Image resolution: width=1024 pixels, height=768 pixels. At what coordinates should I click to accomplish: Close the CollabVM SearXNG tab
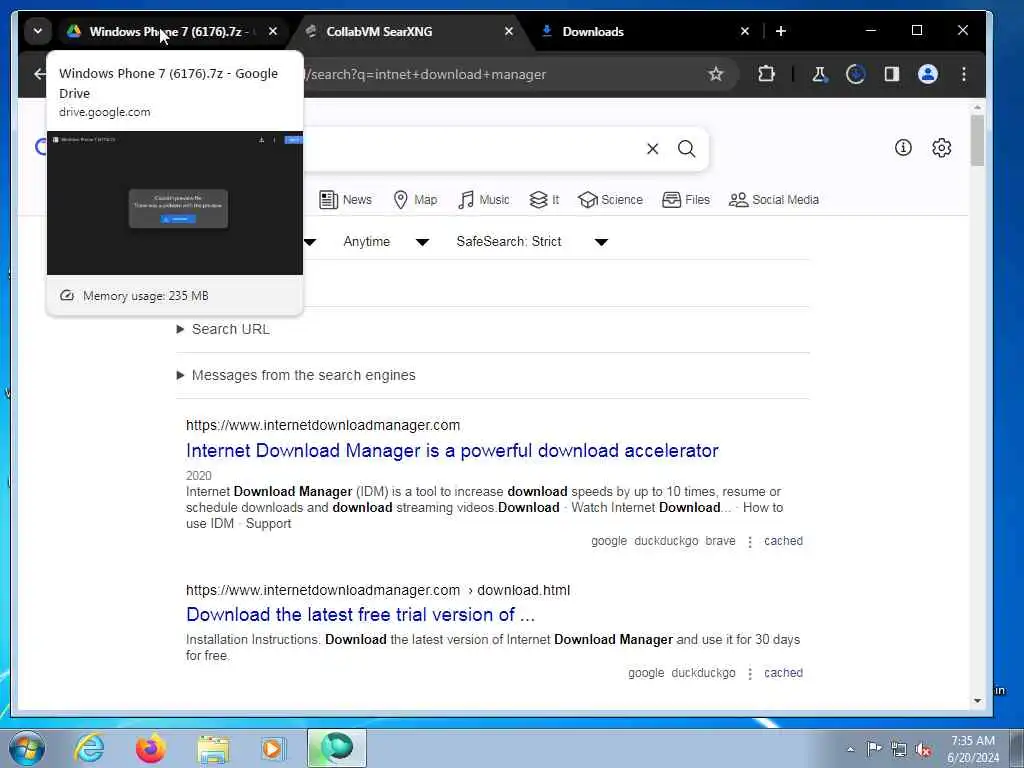coord(509,31)
